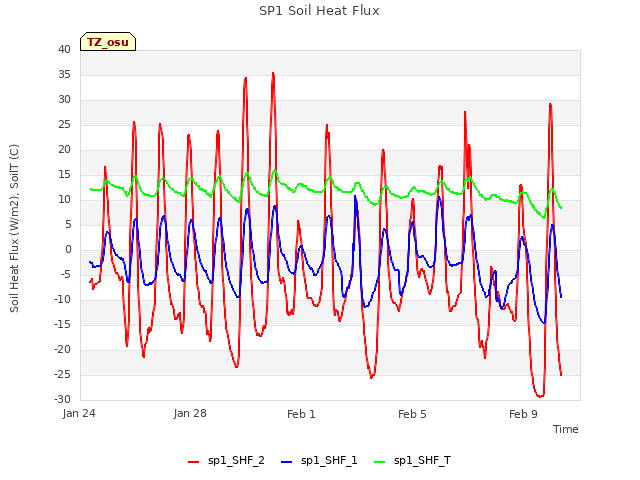Click the 40 y-axis tick label
The width and height of the screenshot is (640, 480).
[64, 49]
